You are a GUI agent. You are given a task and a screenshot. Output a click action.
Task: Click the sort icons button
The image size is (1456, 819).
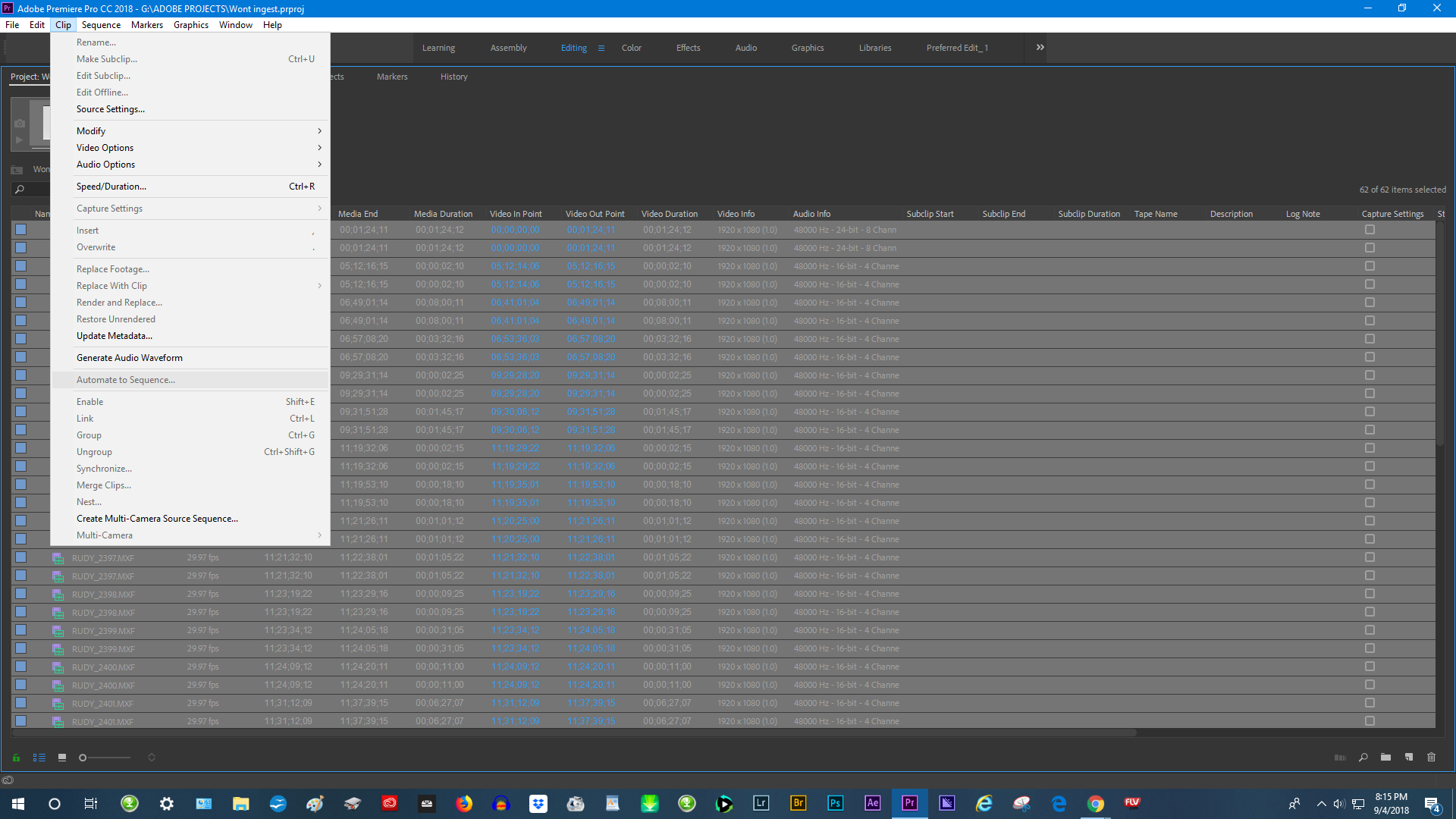[152, 758]
